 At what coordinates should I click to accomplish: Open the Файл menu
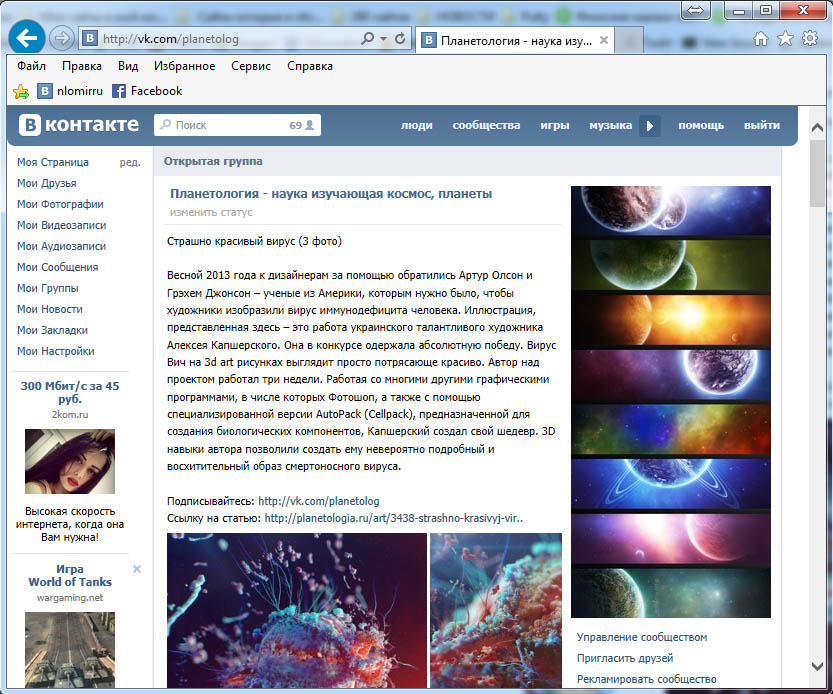pos(31,66)
